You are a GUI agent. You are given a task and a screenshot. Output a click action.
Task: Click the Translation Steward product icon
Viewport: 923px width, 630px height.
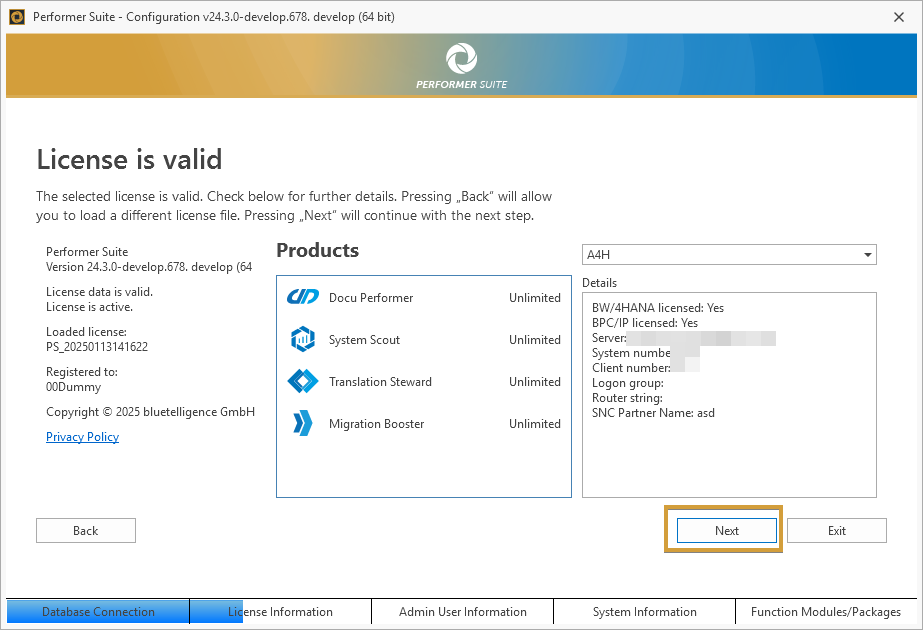(302, 381)
